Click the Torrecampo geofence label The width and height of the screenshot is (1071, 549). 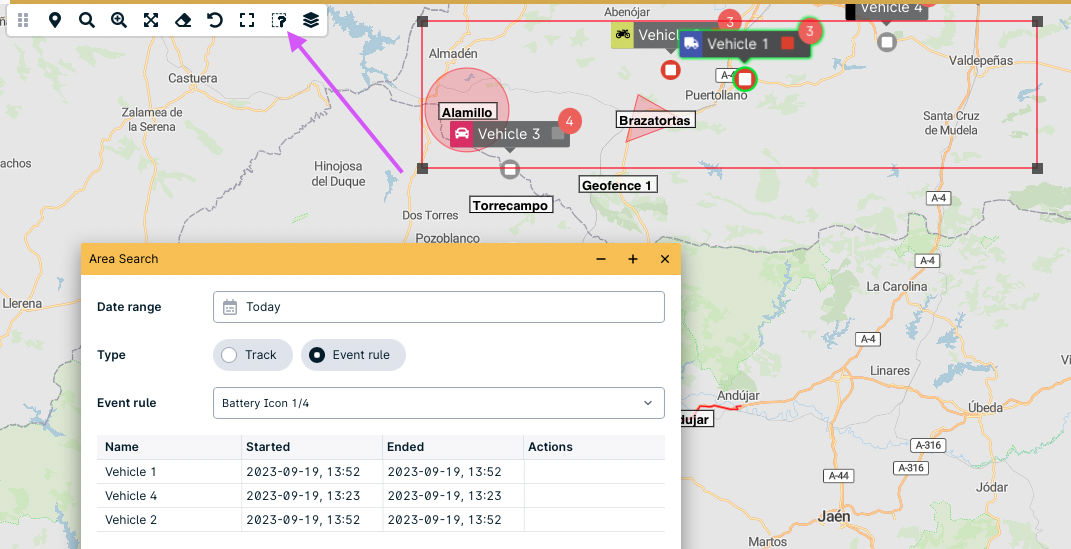pos(511,205)
